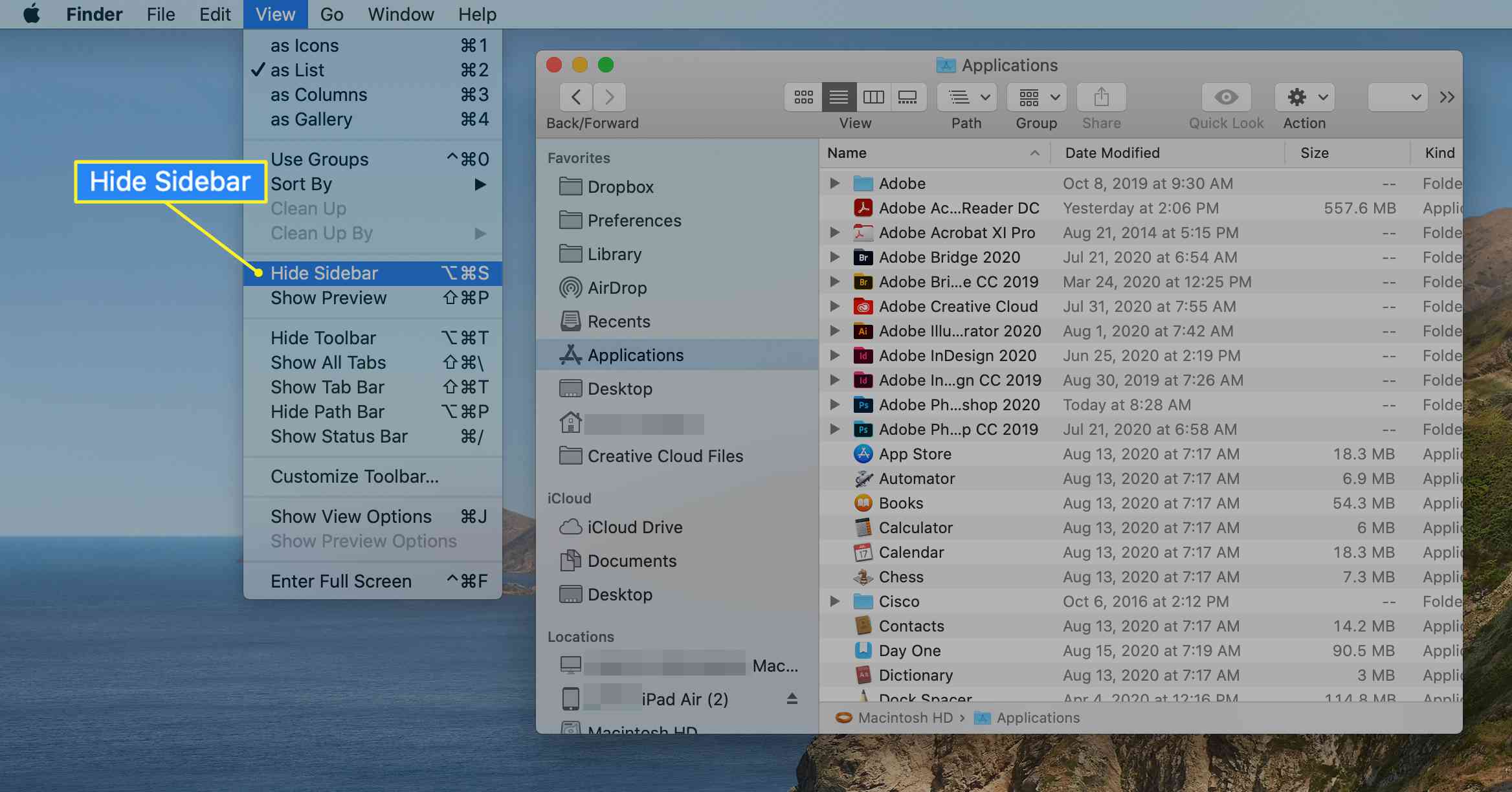Choose Show View Options item
The image size is (1512, 792).
click(x=373, y=516)
